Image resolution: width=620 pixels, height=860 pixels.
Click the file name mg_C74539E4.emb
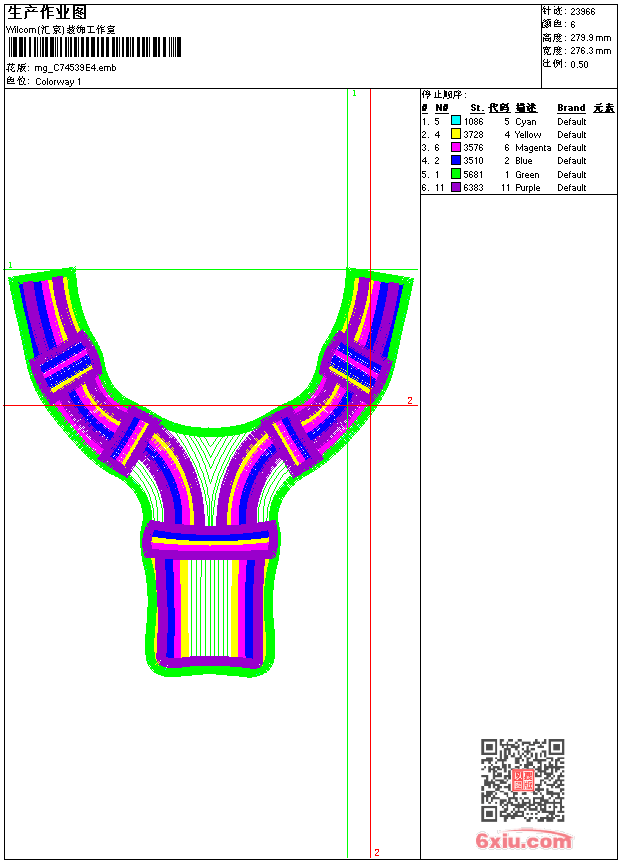[x=75, y=68]
